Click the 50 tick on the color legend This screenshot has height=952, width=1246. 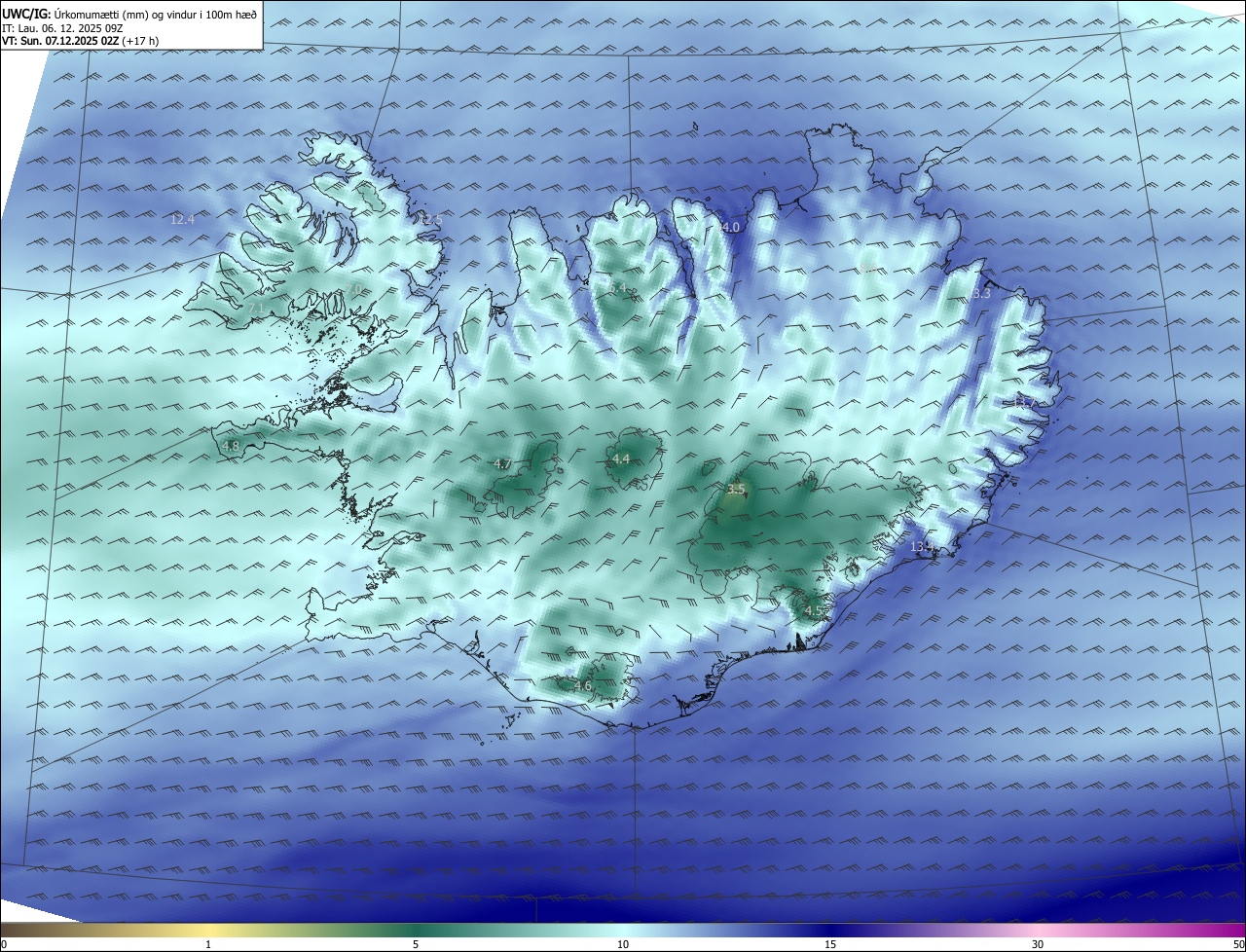pyautogui.click(x=1238, y=944)
